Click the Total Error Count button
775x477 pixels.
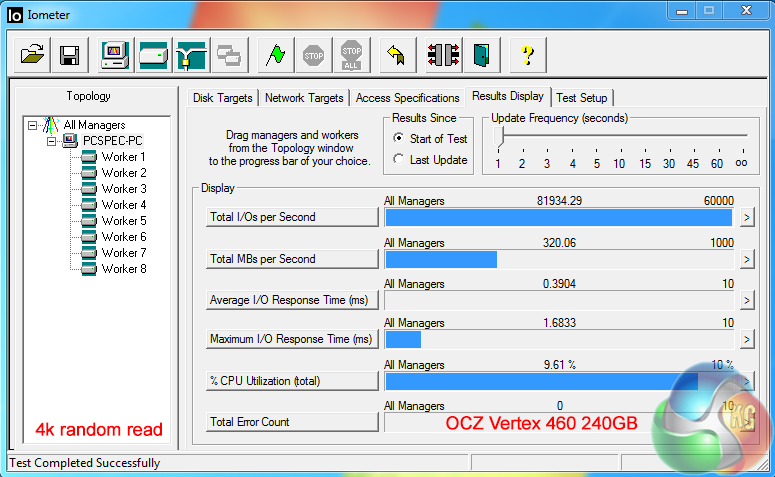[292, 422]
